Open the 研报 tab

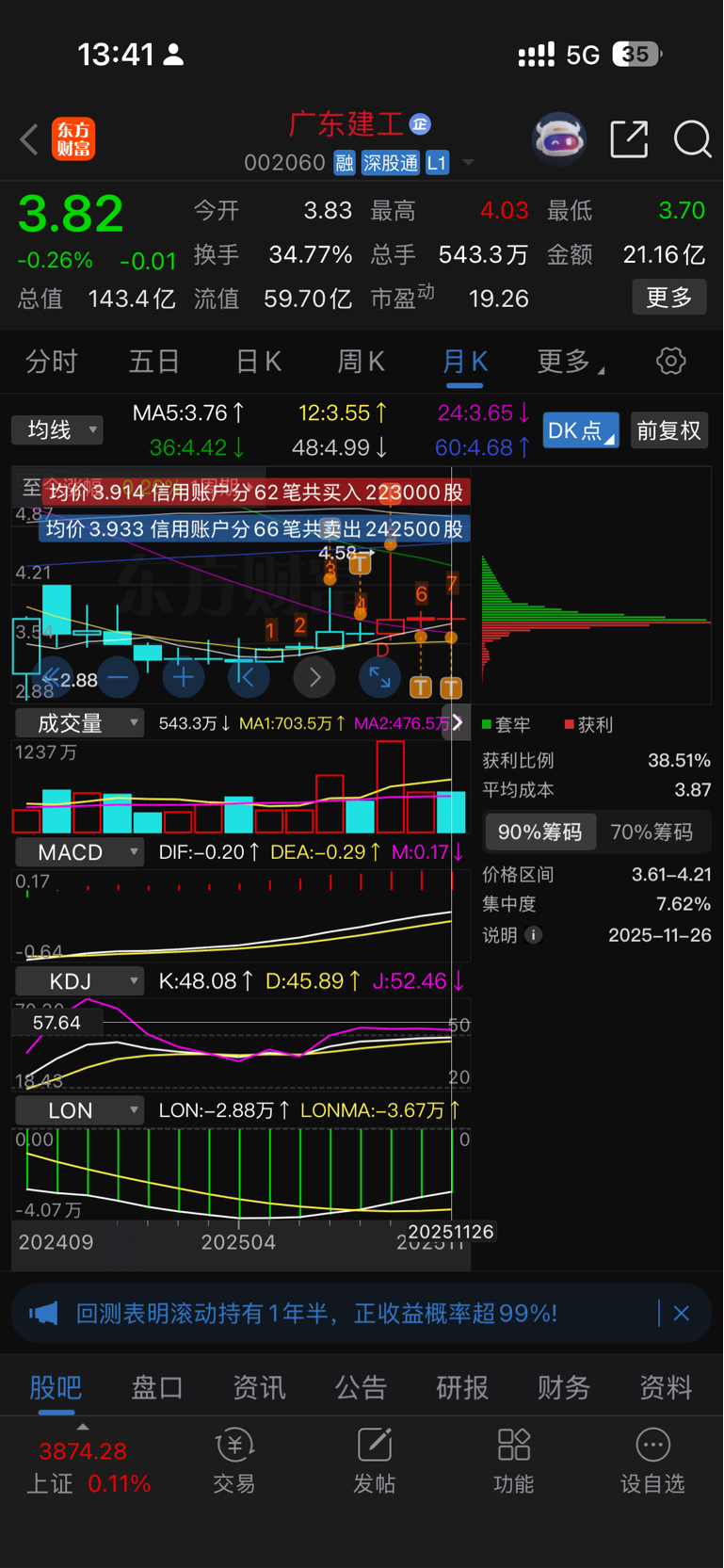[x=462, y=1387]
